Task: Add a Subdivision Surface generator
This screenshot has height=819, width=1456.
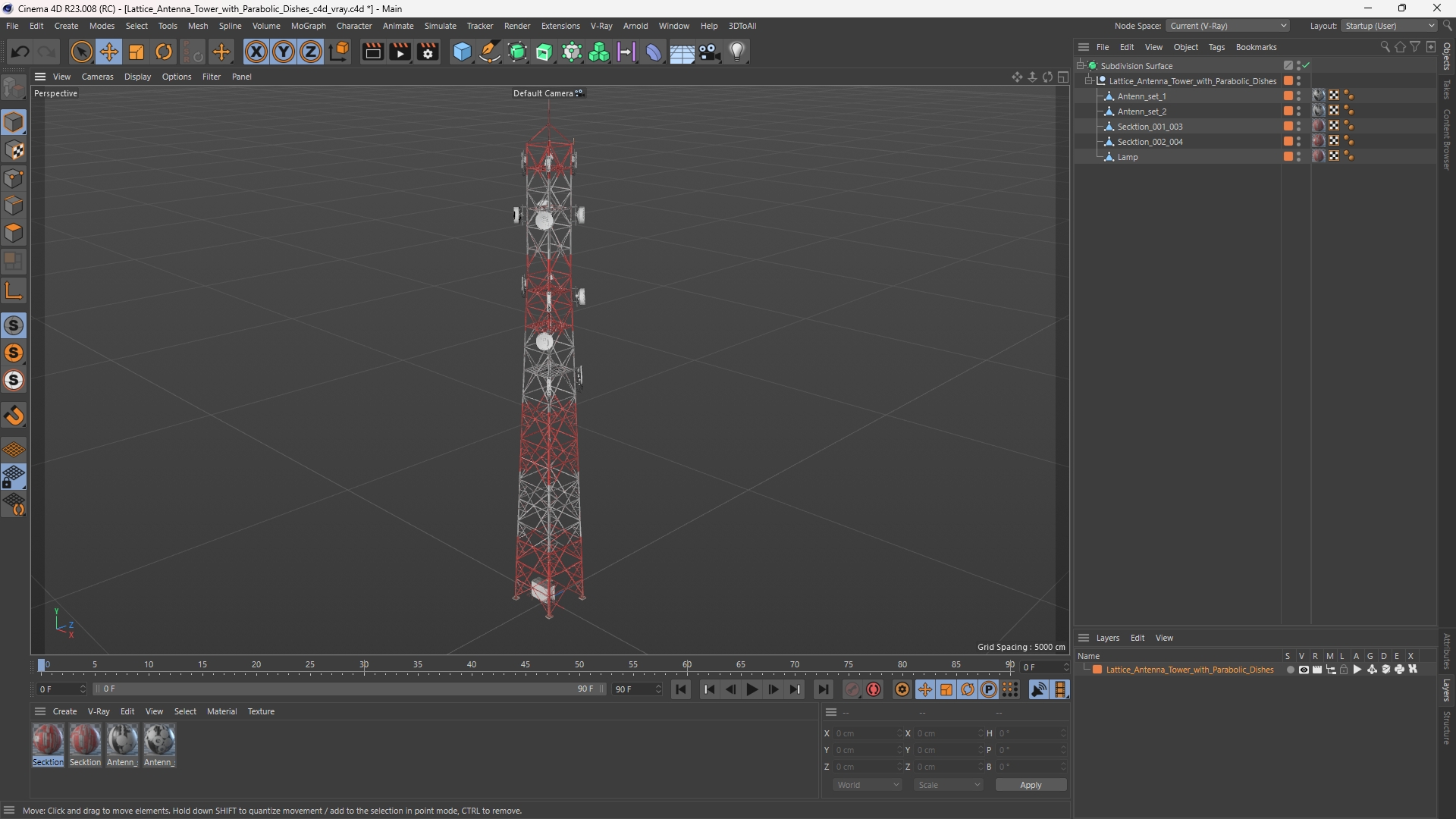Action: tap(517, 52)
